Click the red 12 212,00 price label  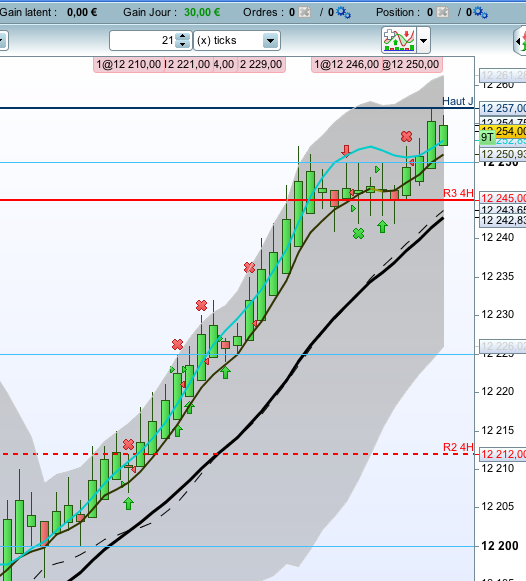point(503,454)
